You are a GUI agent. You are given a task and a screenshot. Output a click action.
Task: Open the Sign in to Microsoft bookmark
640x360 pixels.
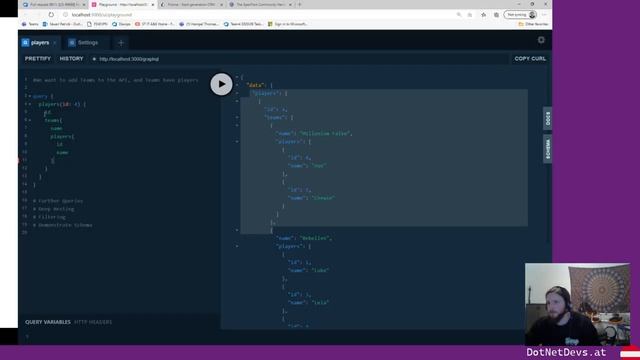(x=287, y=24)
